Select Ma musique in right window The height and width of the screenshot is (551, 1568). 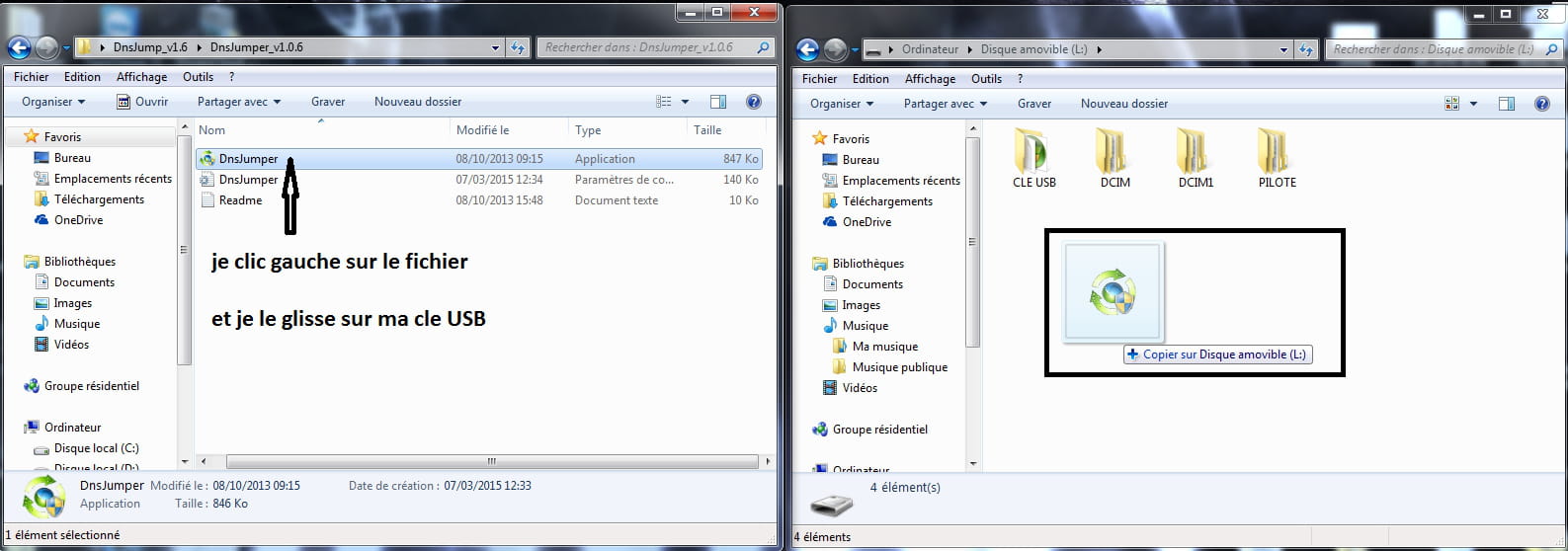pyautogui.click(x=874, y=347)
